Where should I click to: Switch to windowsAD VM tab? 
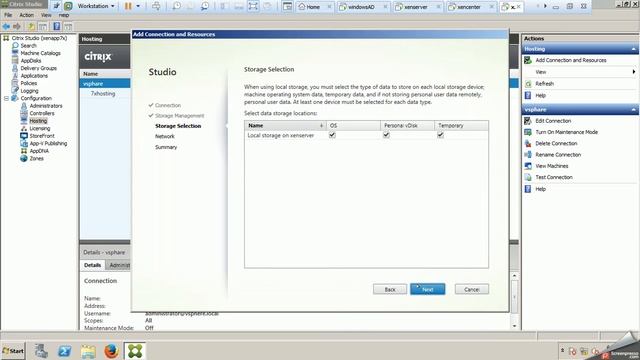(x=362, y=7)
